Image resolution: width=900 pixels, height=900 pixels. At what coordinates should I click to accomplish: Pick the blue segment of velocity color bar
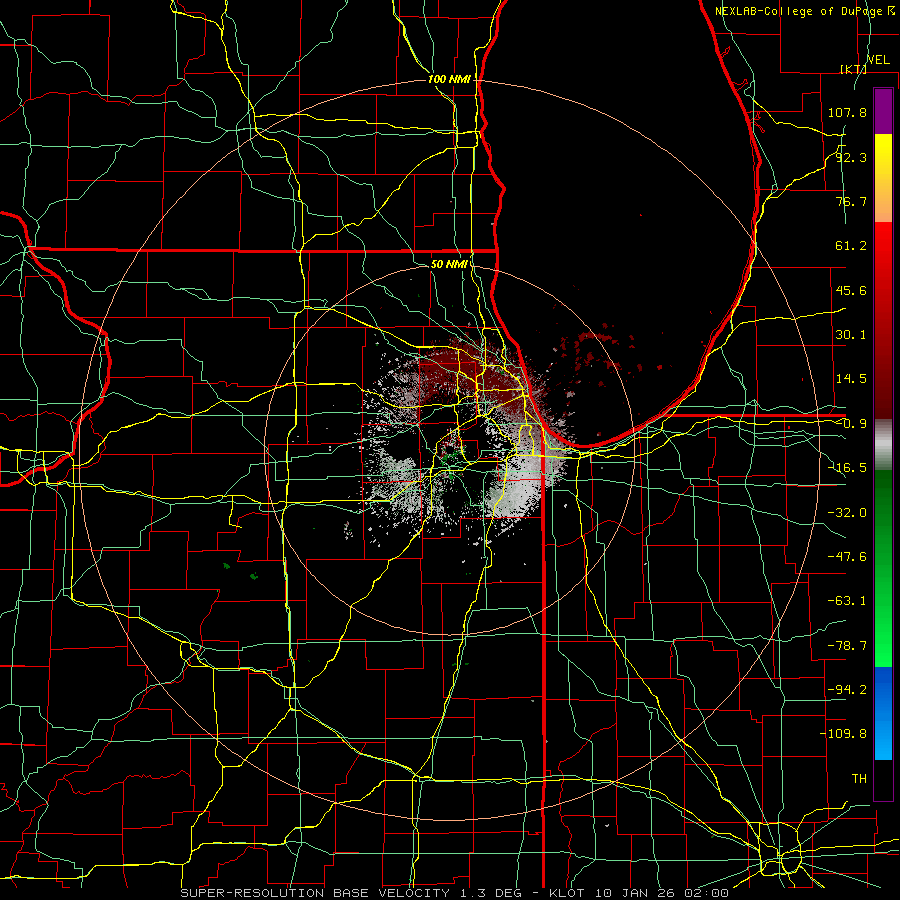pos(883,713)
